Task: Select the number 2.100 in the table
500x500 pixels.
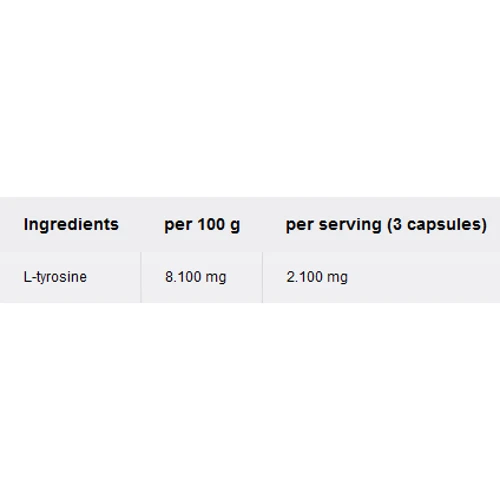Action: click(x=305, y=277)
